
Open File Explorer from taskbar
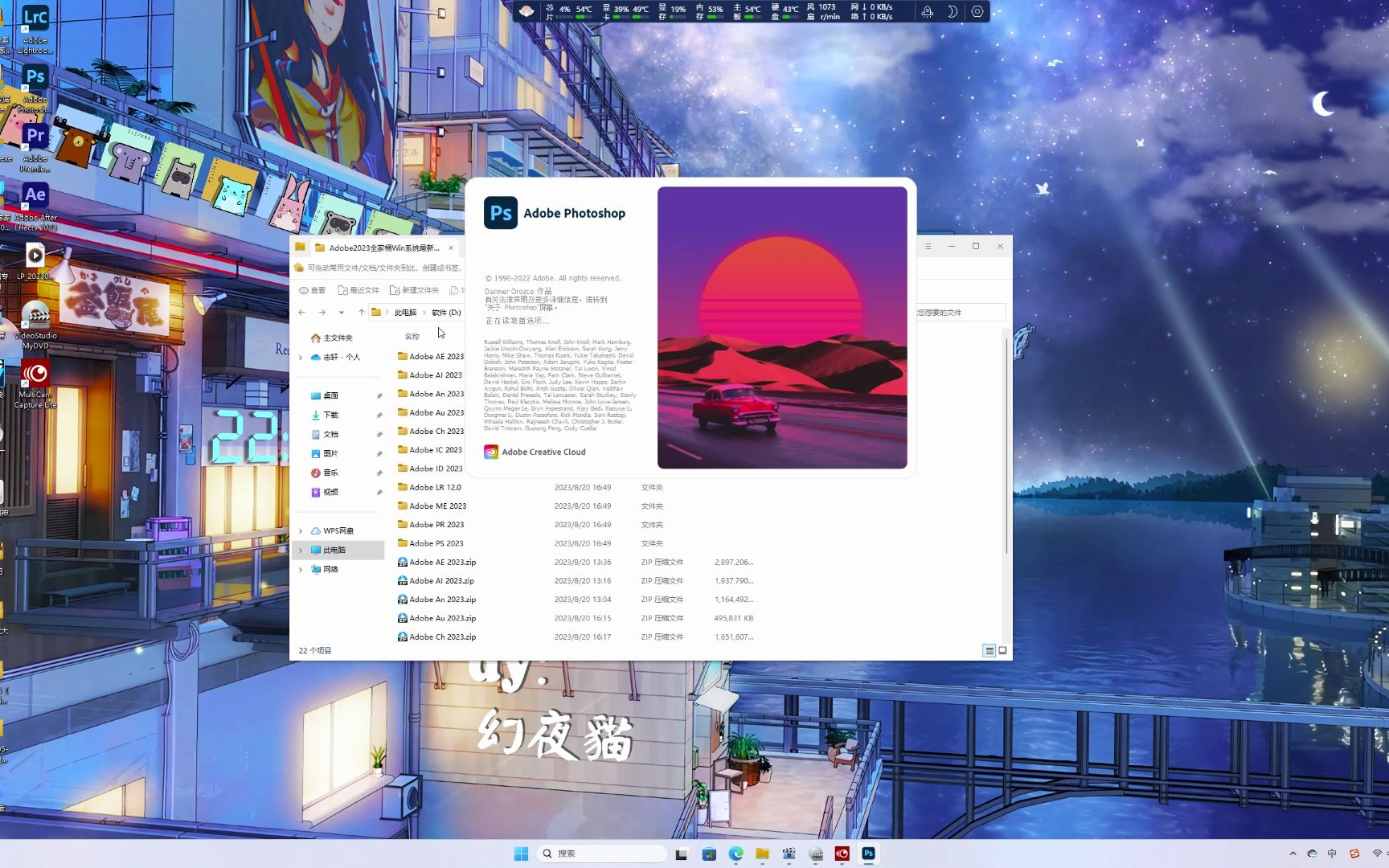(762, 854)
